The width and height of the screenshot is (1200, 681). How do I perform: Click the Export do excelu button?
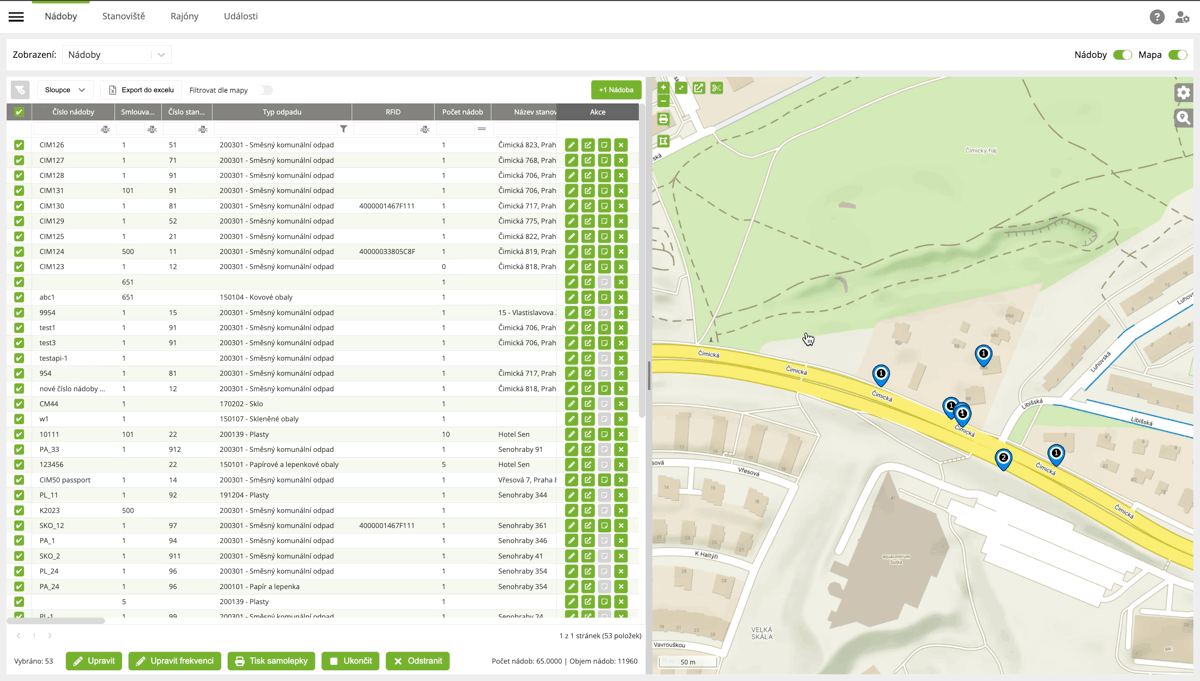tap(141, 90)
